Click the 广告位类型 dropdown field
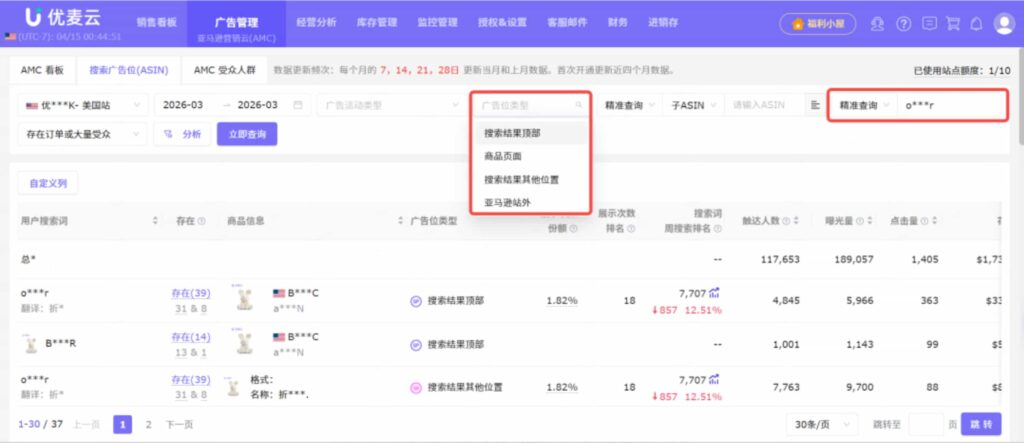 point(530,105)
